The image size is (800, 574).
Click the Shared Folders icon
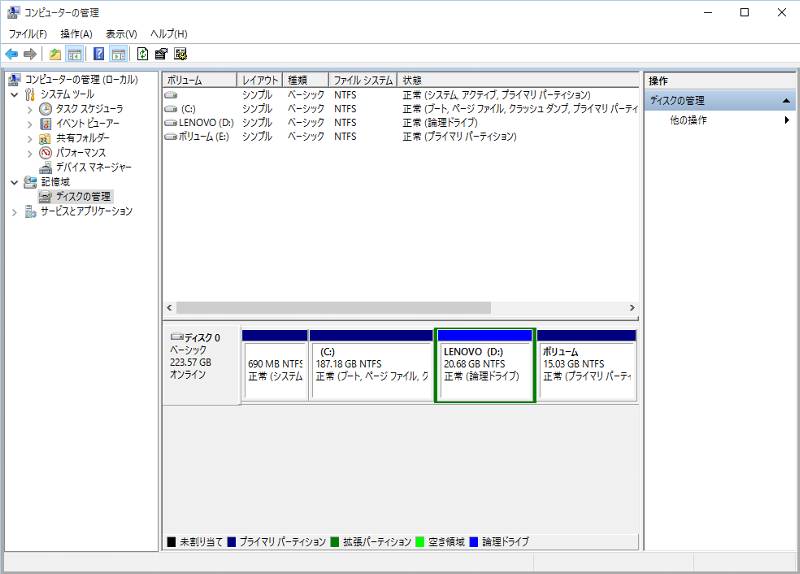pyautogui.click(x=45, y=138)
